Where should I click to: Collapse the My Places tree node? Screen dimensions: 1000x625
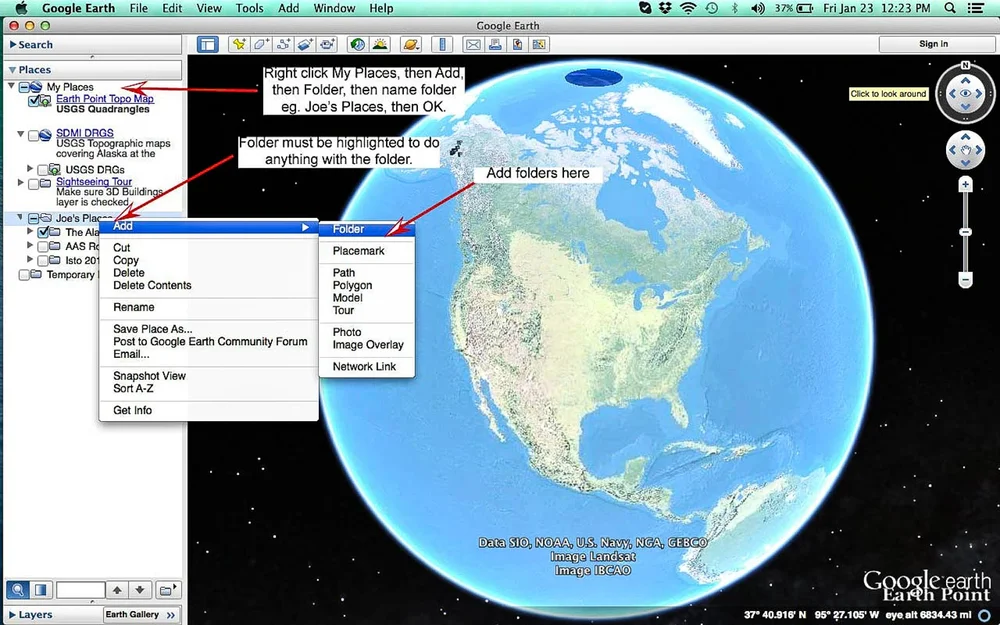pyautogui.click(x=11, y=85)
